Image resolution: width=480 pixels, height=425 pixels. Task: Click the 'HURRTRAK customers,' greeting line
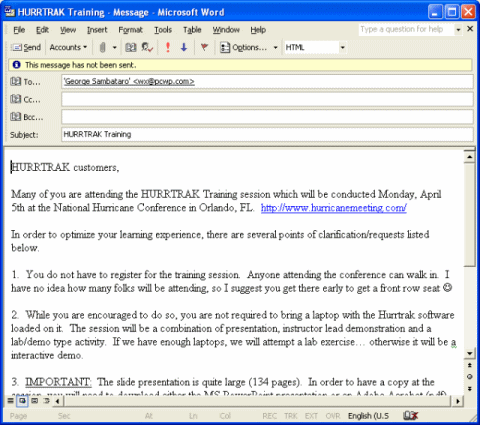coord(65,167)
